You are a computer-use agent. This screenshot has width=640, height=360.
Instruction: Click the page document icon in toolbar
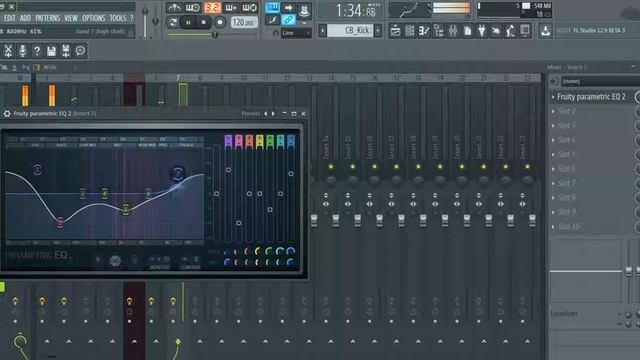[x=467, y=31]
